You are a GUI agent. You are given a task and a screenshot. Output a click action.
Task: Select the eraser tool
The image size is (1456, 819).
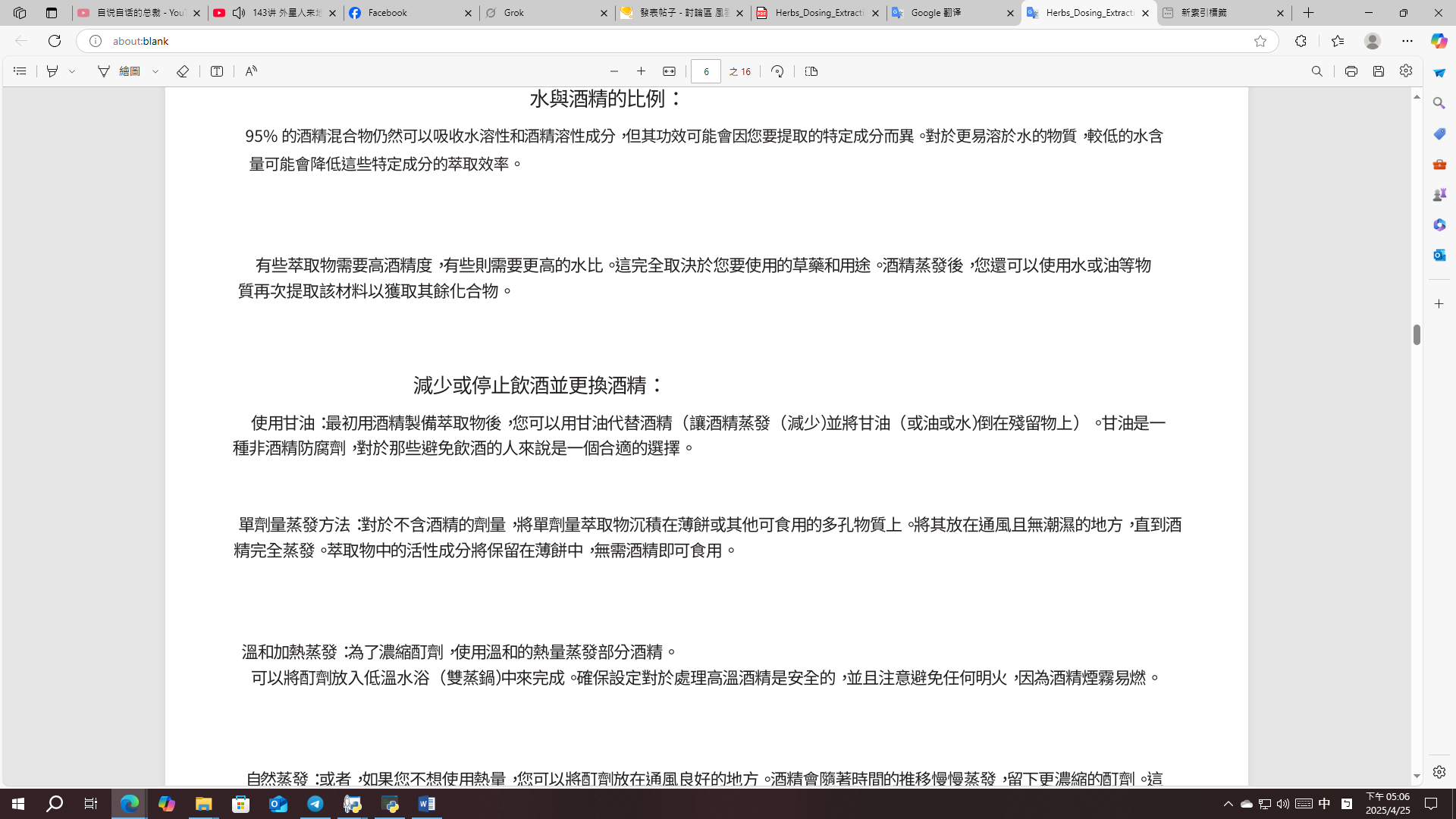182,71
